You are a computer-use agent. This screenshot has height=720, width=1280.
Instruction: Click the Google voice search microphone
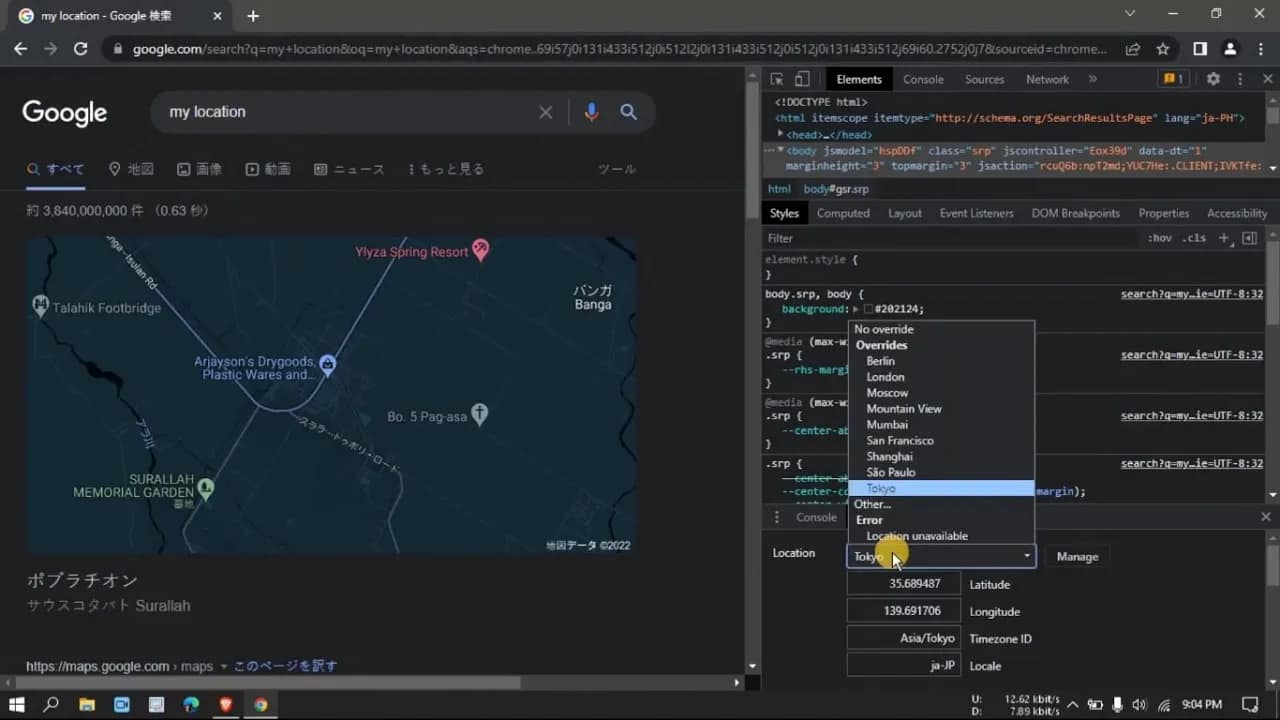click(591, 112)
